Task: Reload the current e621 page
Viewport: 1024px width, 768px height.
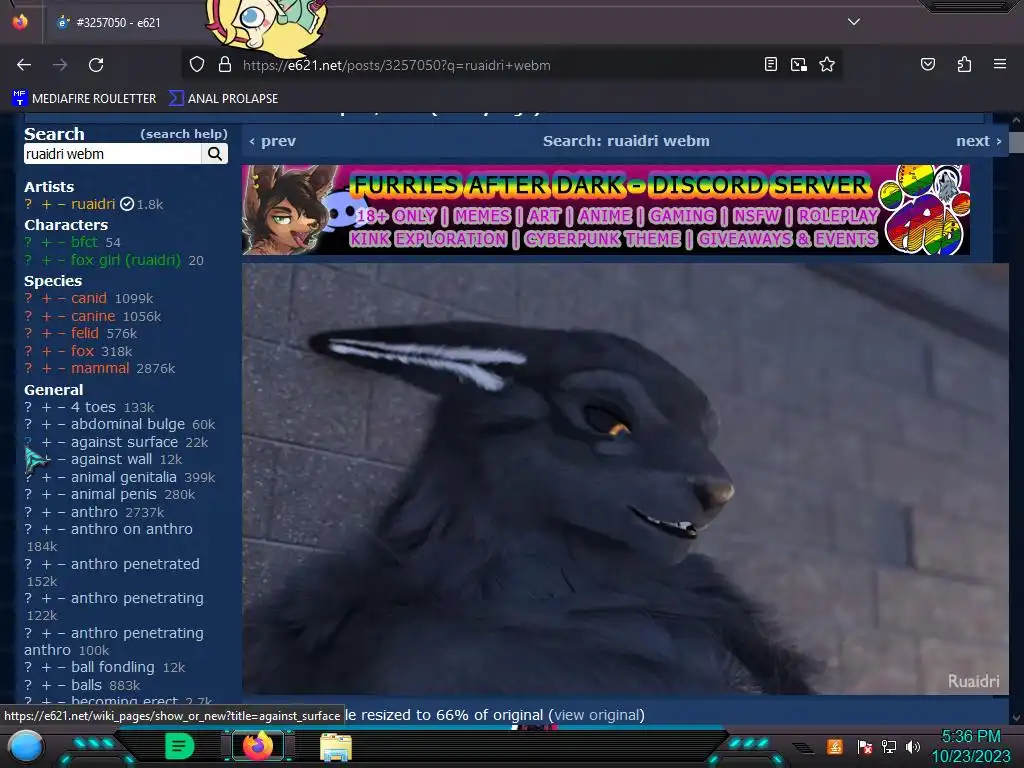Action: click(x=96, y=65)
